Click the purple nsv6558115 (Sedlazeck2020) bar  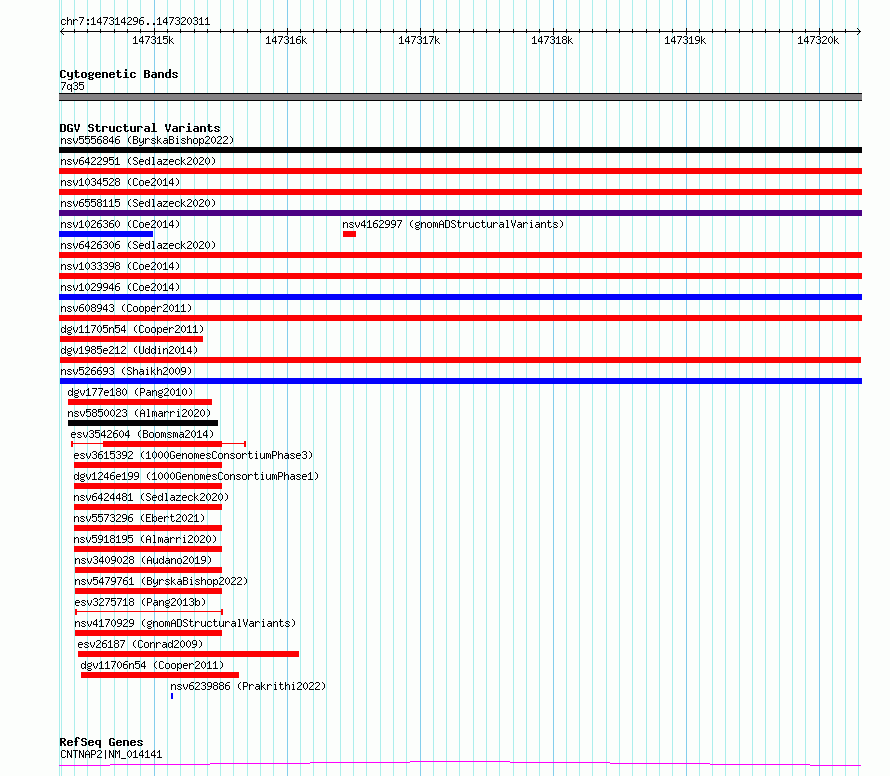(x=460, y=213)
